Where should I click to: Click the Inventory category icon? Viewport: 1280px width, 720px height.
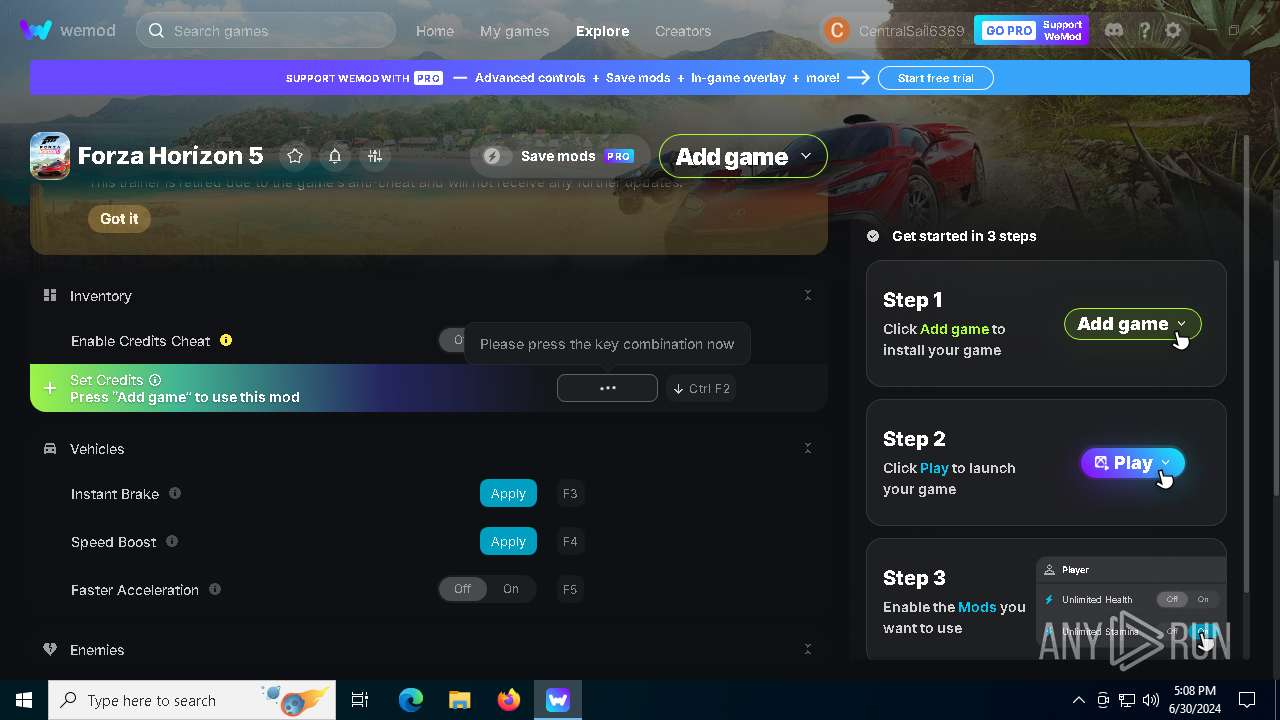tap(50, 295)
